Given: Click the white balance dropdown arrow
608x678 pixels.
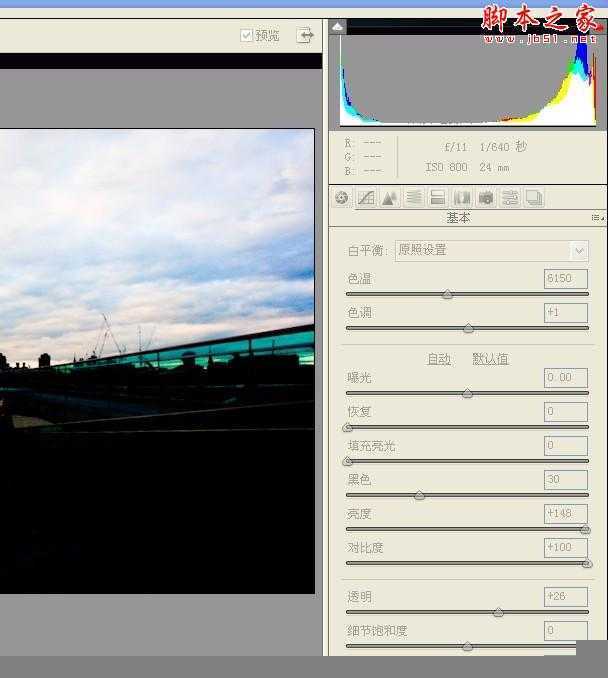Looking at the screenshot, I should click(x=579, y=251).
